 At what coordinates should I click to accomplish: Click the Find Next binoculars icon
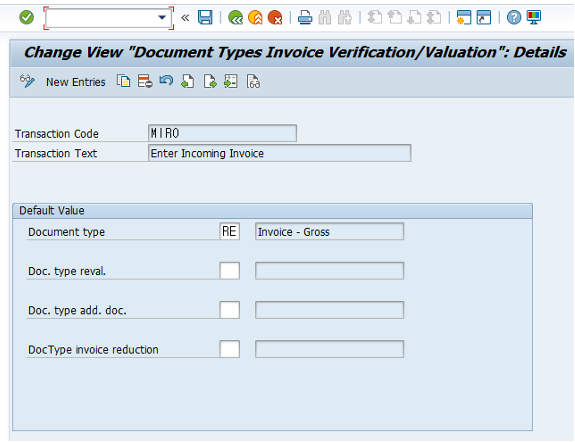[x=345, y=17]
